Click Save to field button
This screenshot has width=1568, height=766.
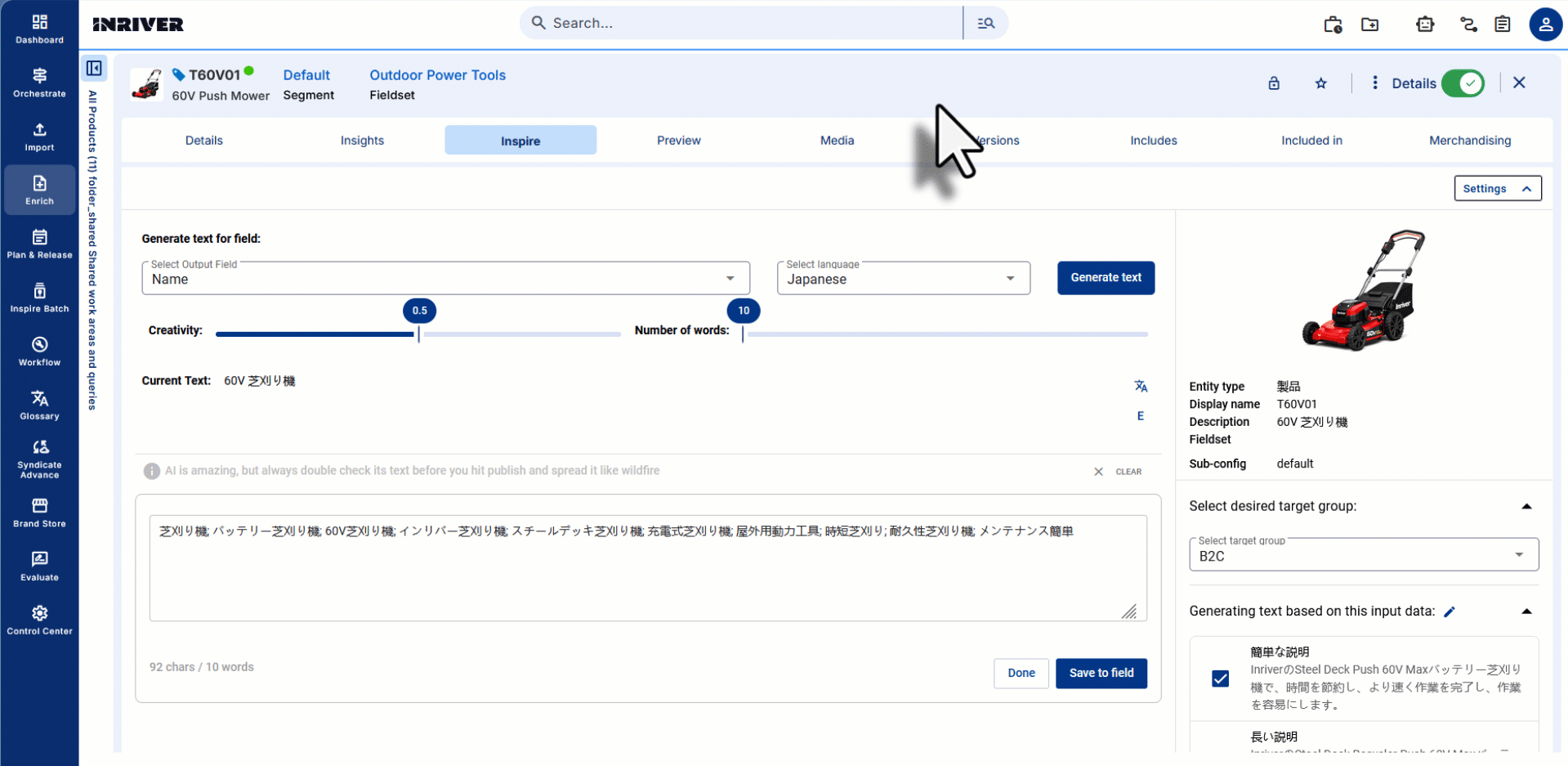click(1101, 673)
